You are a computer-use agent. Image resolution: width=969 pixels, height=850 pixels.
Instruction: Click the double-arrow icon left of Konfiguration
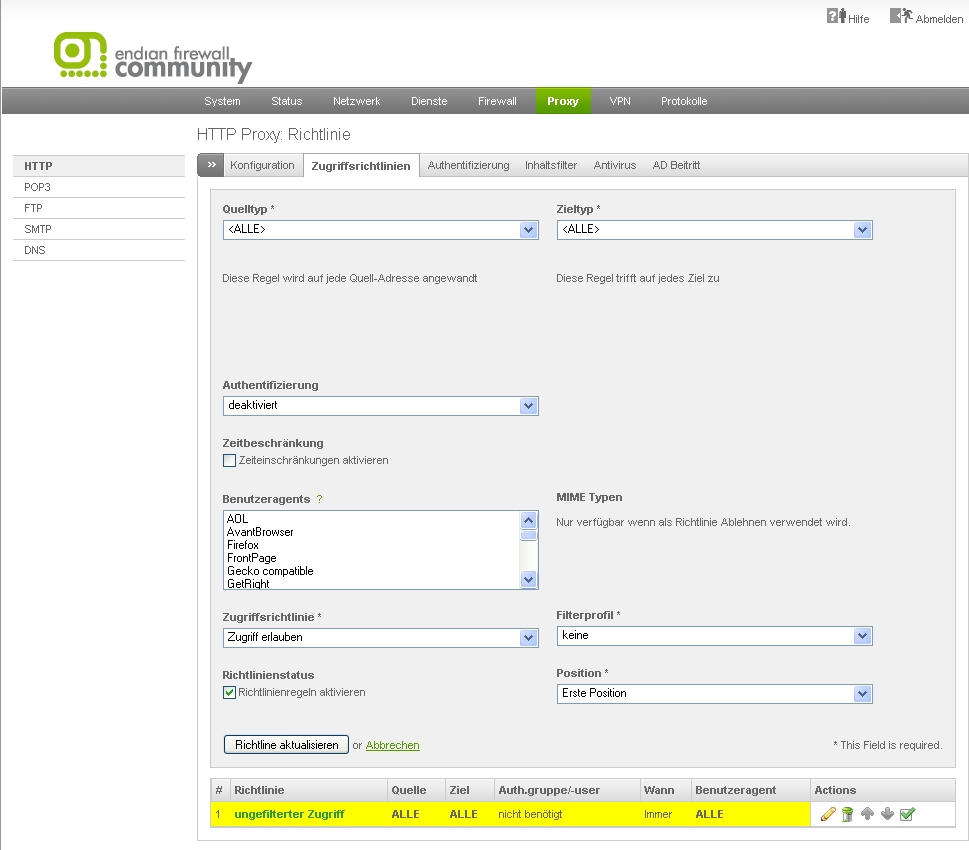pos(211,165)
